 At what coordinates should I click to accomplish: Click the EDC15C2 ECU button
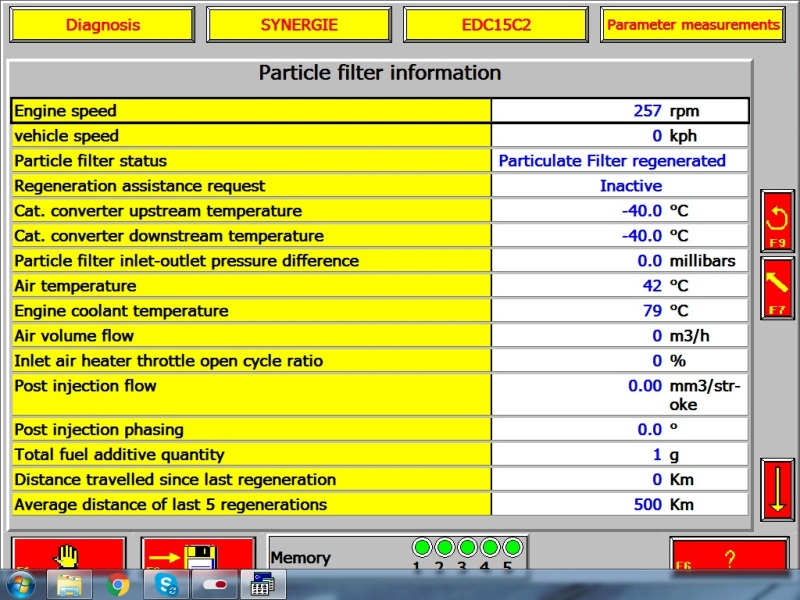pos(496,24)
